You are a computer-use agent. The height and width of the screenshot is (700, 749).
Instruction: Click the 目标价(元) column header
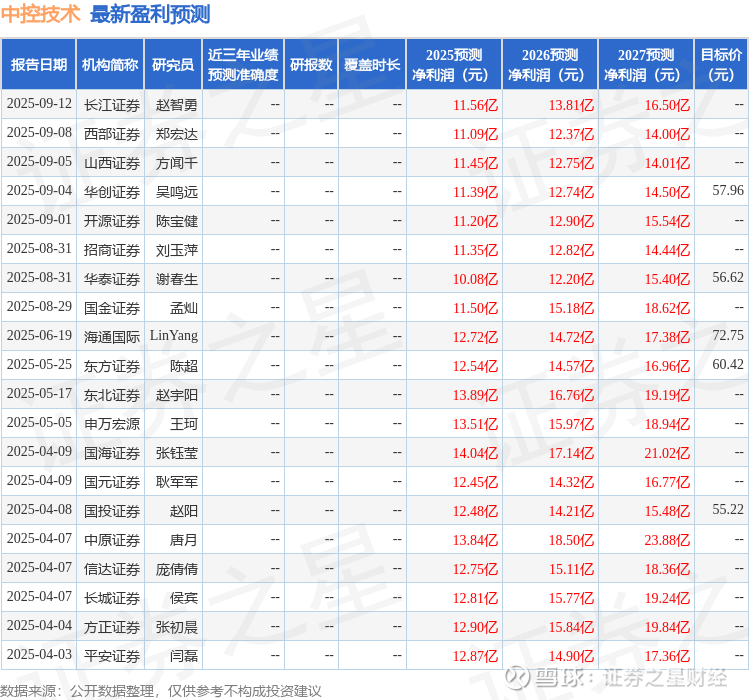click(x=721, y=65)
